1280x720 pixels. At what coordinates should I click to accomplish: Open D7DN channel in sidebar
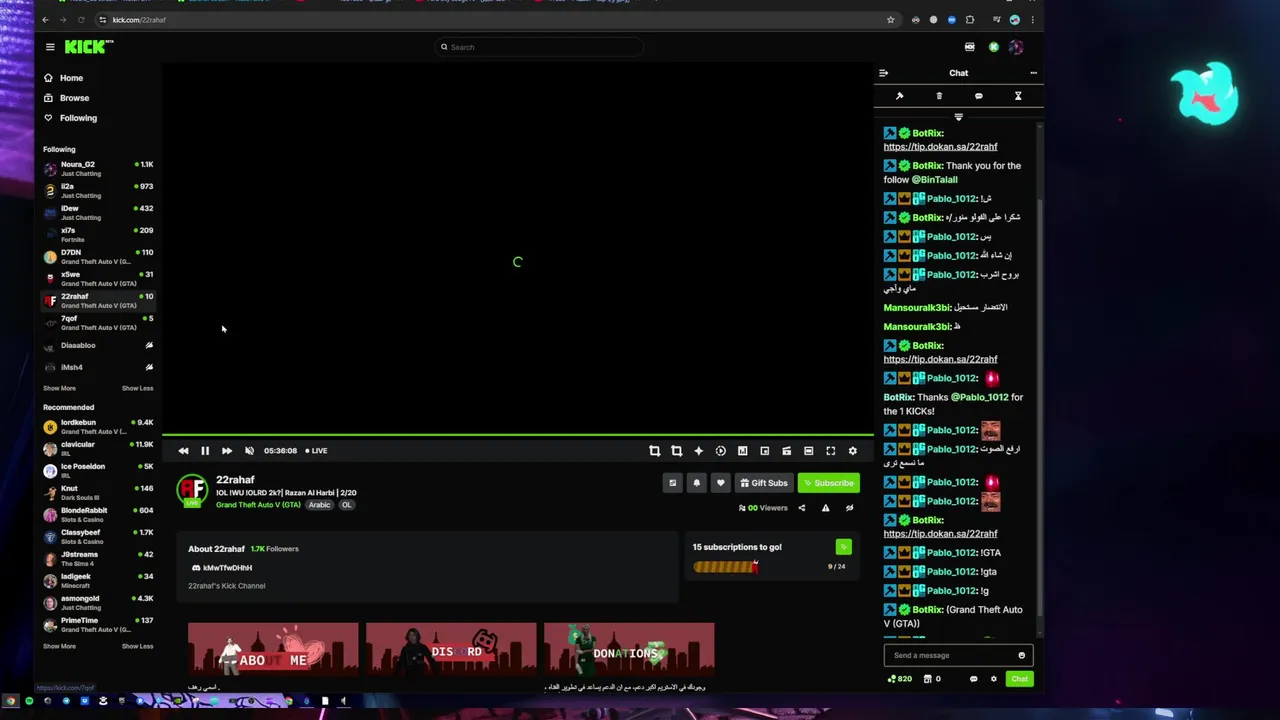(98, 256)
